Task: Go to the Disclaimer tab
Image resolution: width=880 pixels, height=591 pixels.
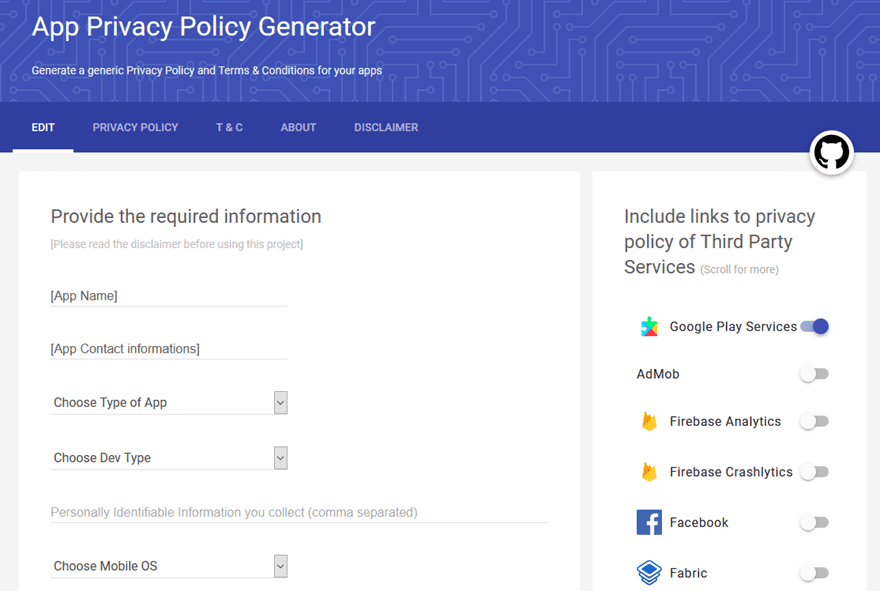Action: (x=386, y=127)
